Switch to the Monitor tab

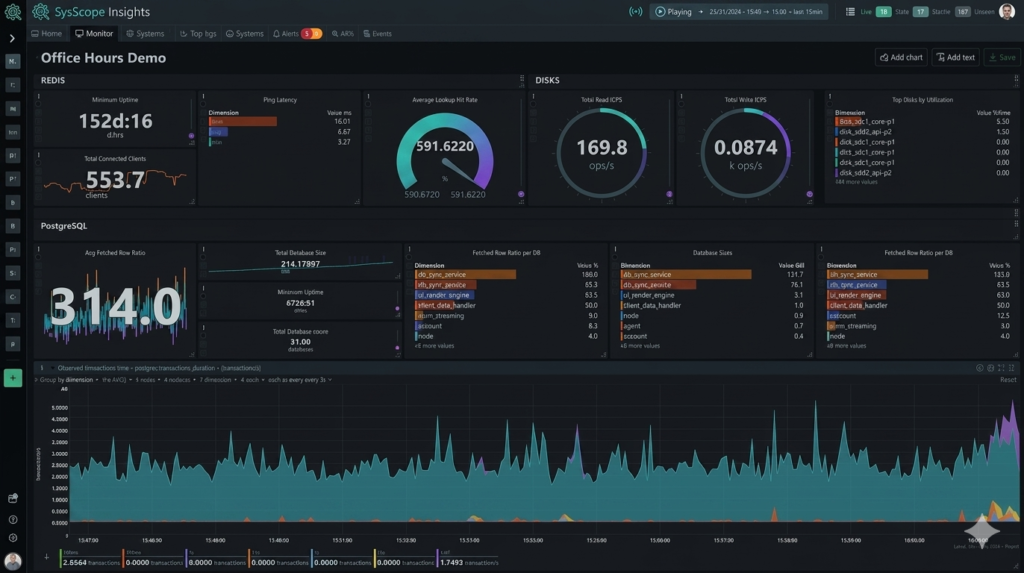[x=94, y=33]
